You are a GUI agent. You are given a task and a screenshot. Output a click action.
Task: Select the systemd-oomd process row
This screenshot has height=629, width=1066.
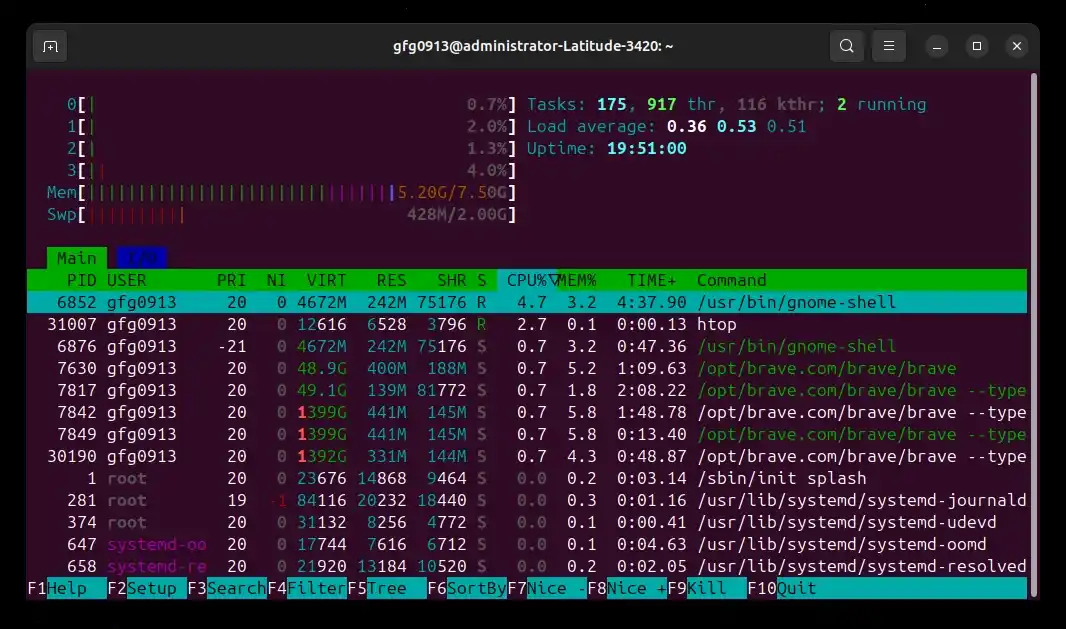pos(527,545)
